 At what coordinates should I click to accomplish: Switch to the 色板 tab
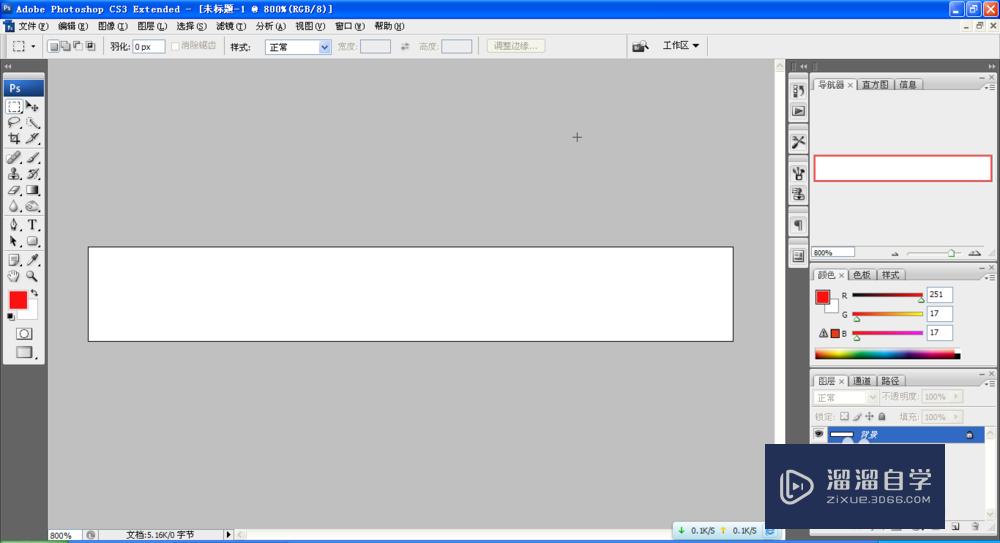pos(862,274)
